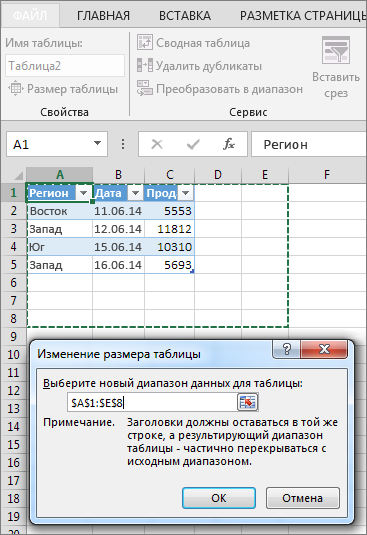Open the Регион column filter dropdown
367x535 pixels.
click(84, 193)
